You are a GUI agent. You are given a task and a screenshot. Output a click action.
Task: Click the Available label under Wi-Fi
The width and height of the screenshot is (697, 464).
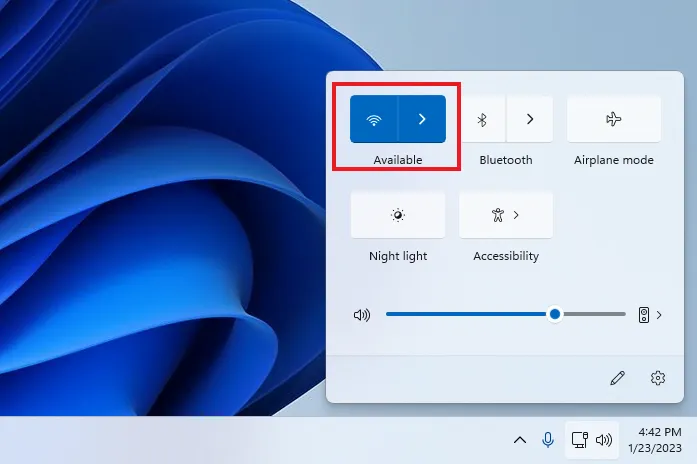click(398, 160)
